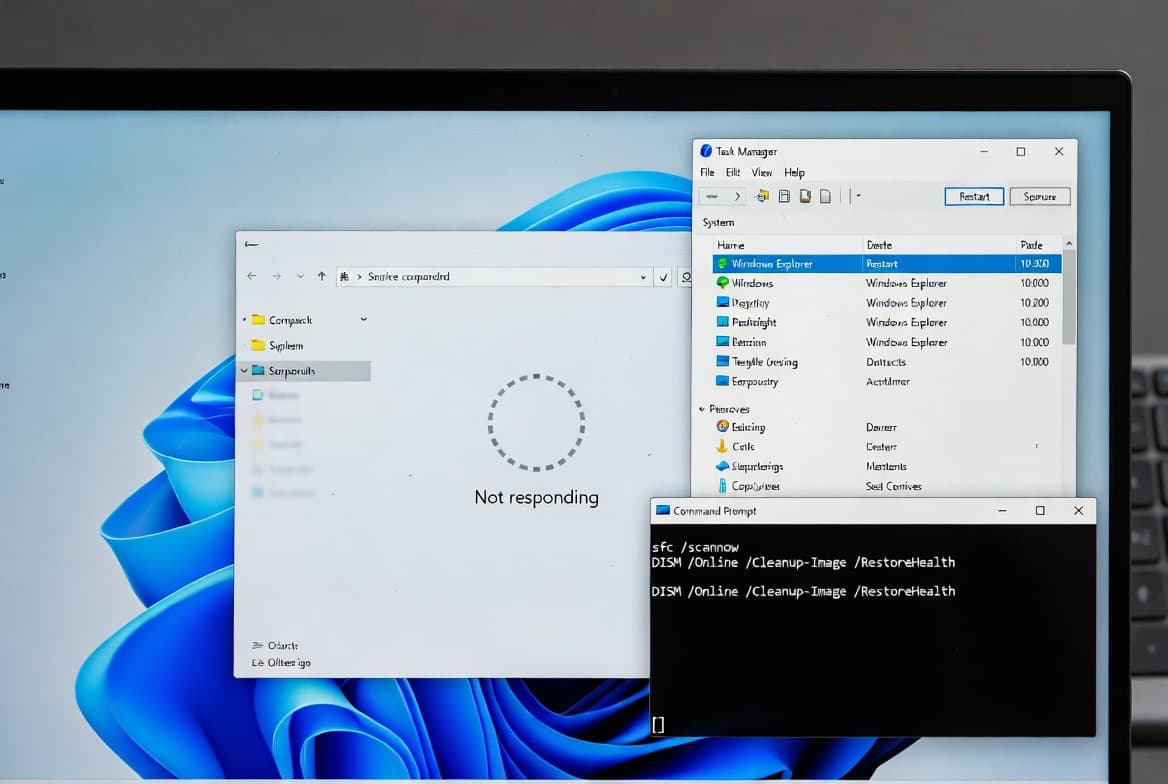1168x784 pixels.
Task: Click the File Explorer address bar path text
Action: click(x=409, y=276)
